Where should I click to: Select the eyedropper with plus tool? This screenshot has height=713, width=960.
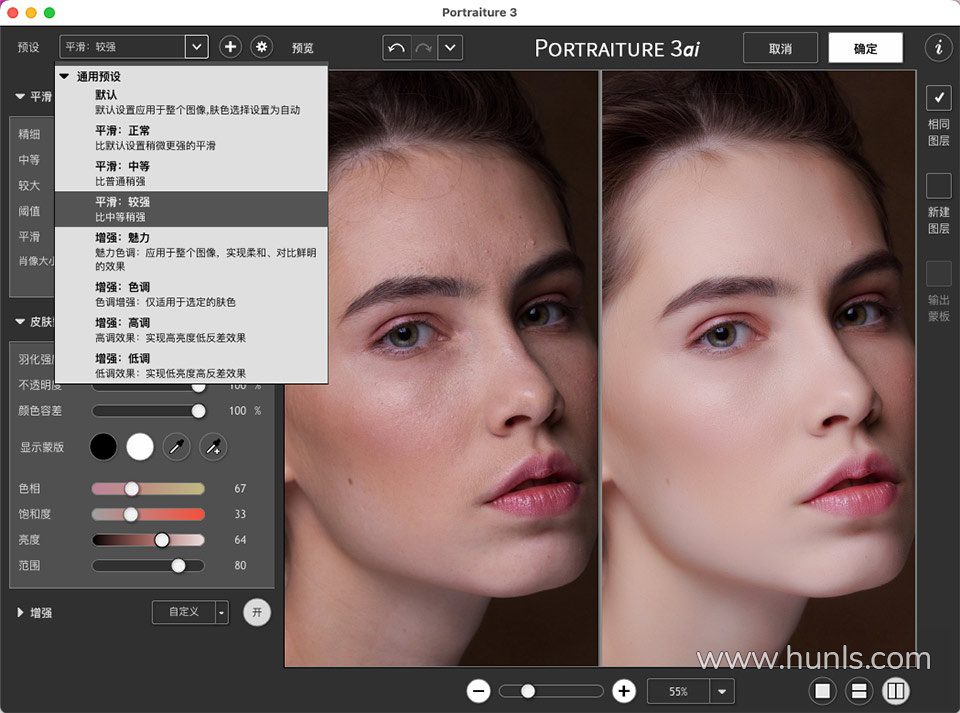(x=213, y=447)
